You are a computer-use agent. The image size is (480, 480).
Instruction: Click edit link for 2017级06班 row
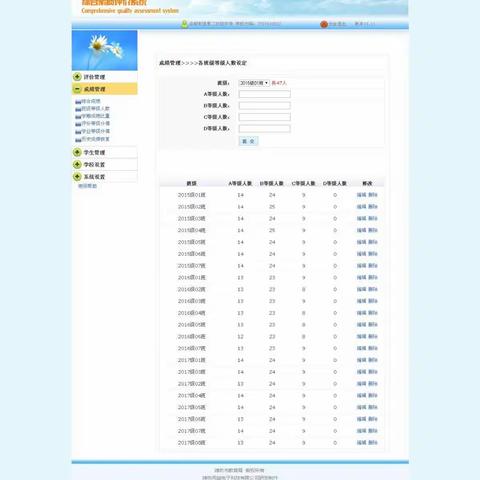click(361, 419)
